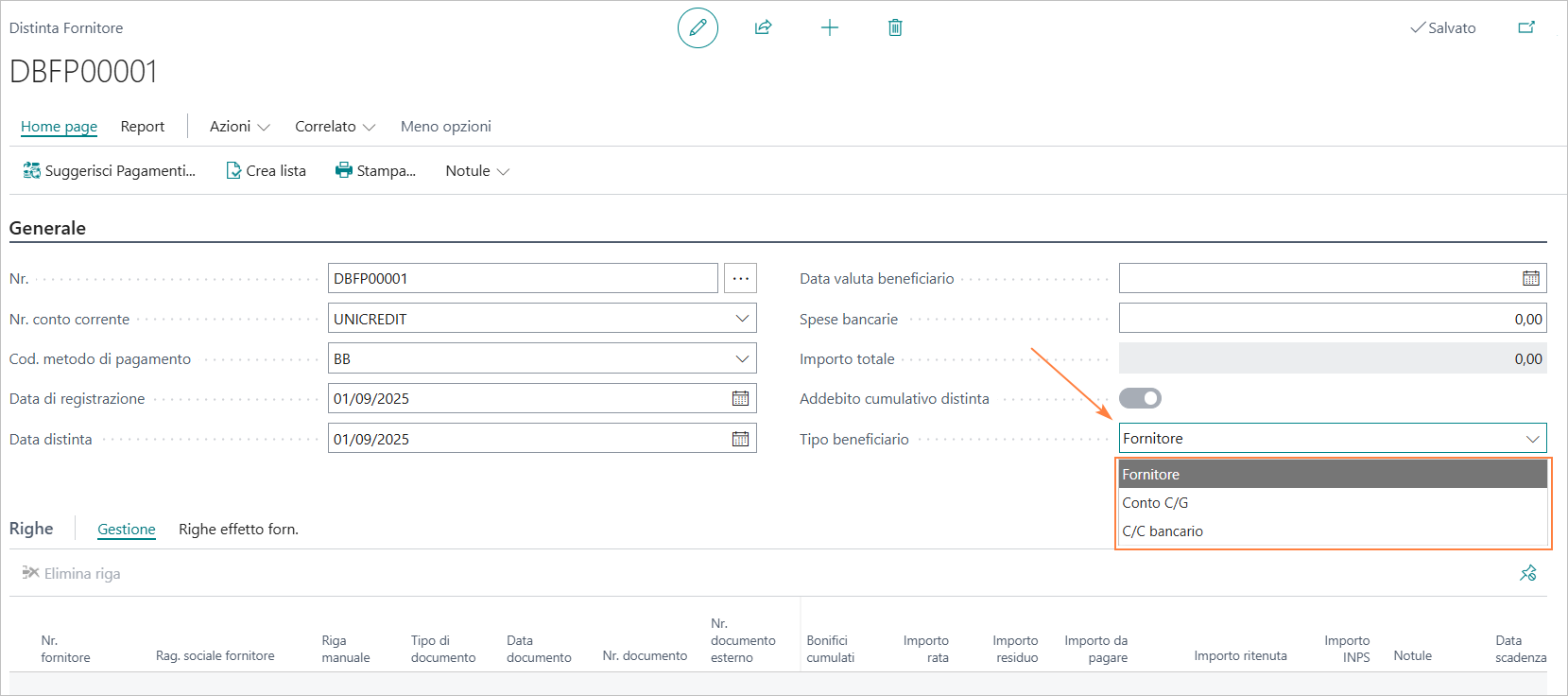Toggle Addebito cumulativo distinta switch
The height and width of the screenshot is (696, 1568).
click(x=1140, y=398)
